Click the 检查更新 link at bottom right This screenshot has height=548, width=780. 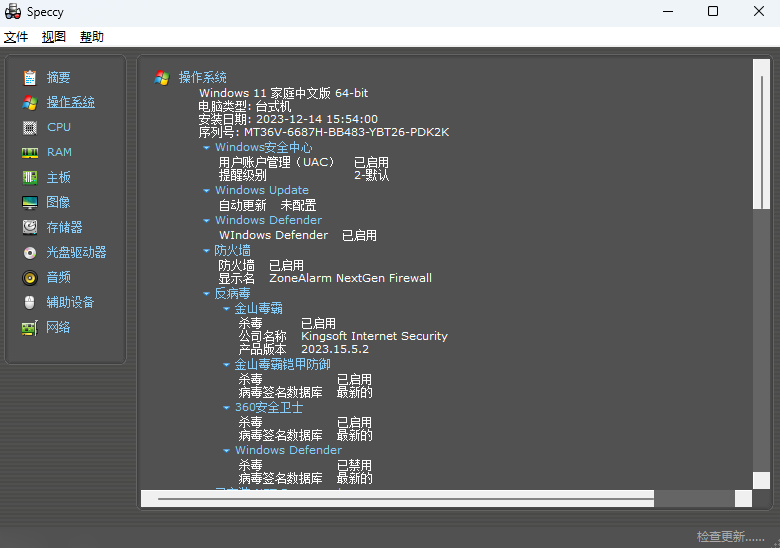click(730, 537)
